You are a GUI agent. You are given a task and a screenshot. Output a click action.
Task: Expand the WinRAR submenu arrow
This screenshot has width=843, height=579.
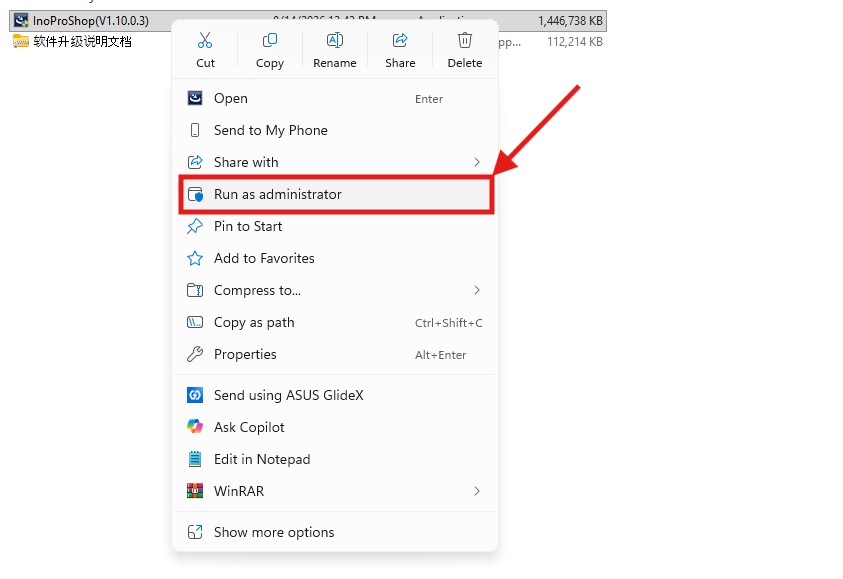tap(476, 491)
